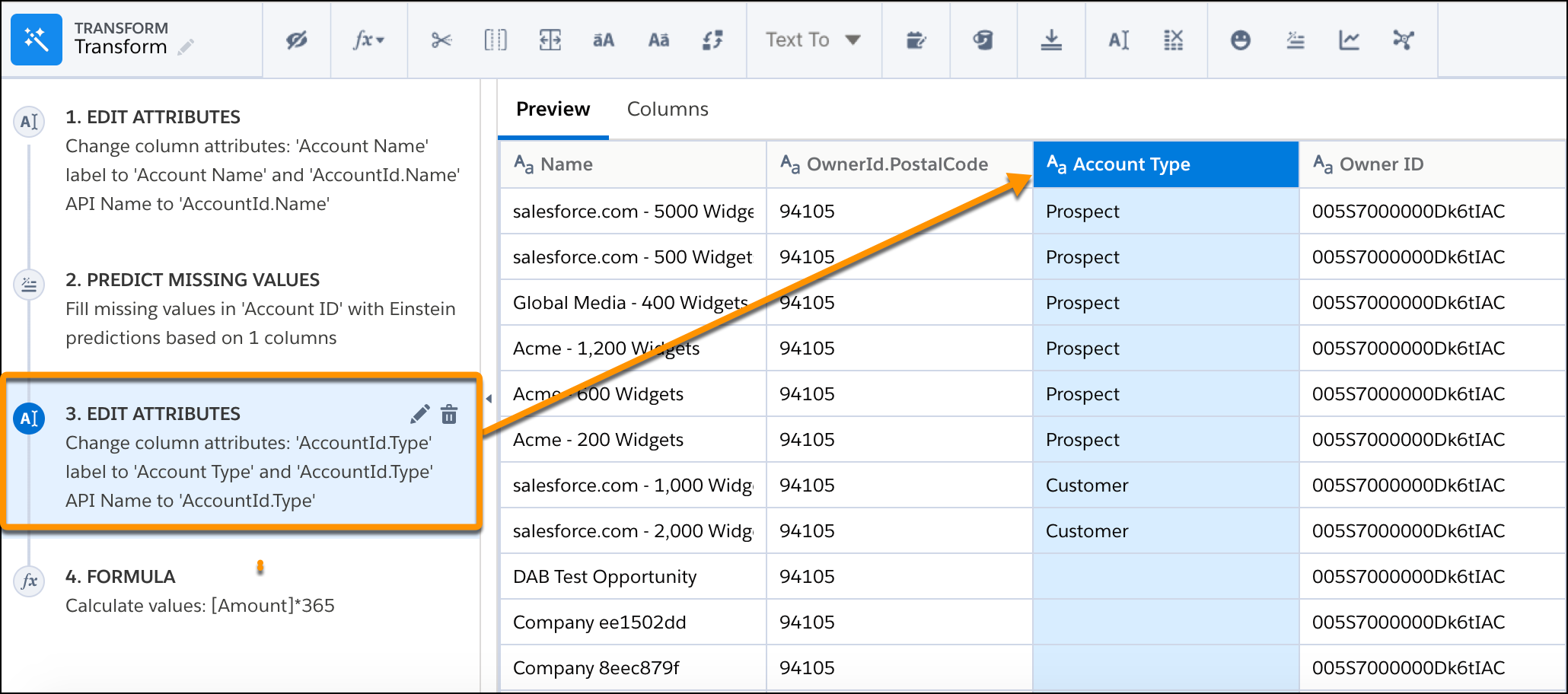Switch to the Columns tab
The width and height of the screenshot is (1568, 694).
[668, 109]
